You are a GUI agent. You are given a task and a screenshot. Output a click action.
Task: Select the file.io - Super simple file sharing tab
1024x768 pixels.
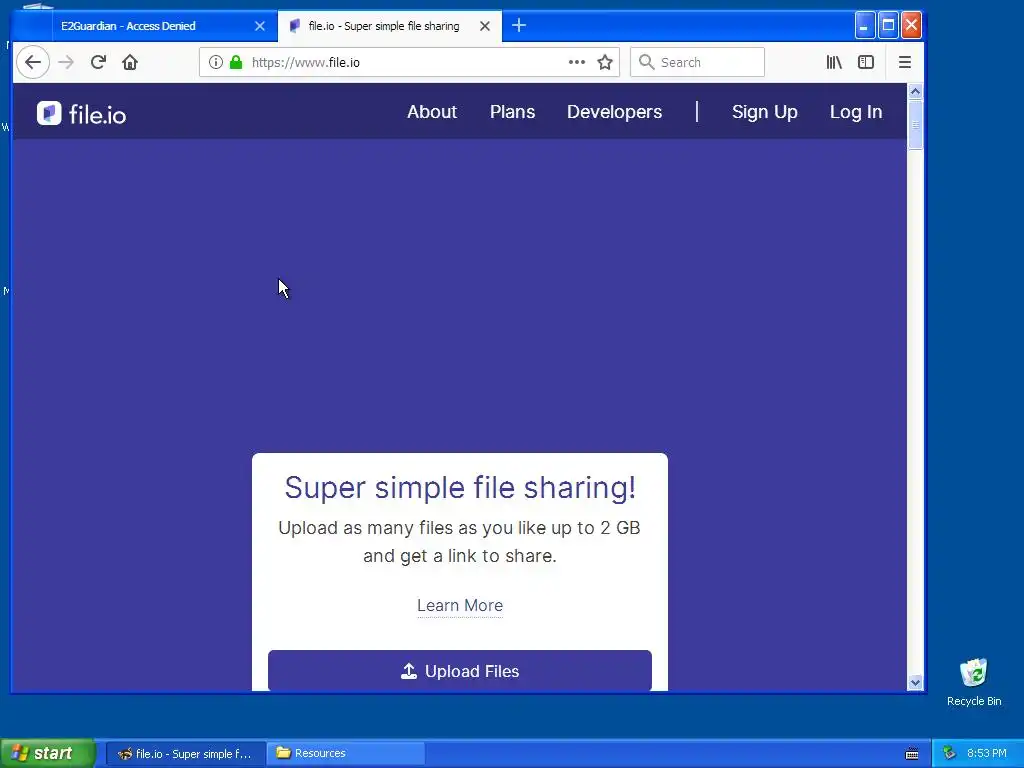[390, 26]
